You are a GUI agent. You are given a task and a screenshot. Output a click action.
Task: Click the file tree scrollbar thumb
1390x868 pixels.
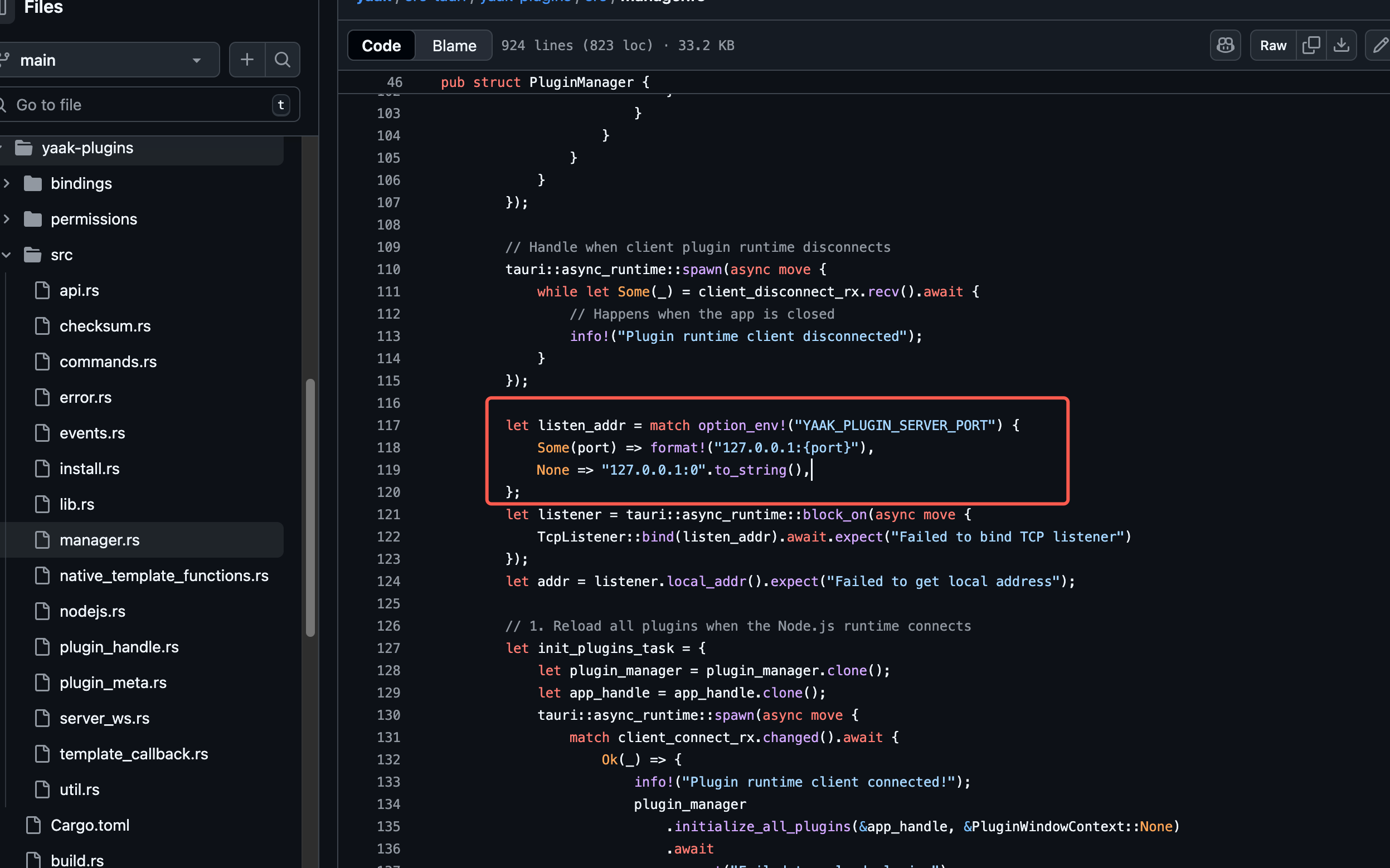310,508
